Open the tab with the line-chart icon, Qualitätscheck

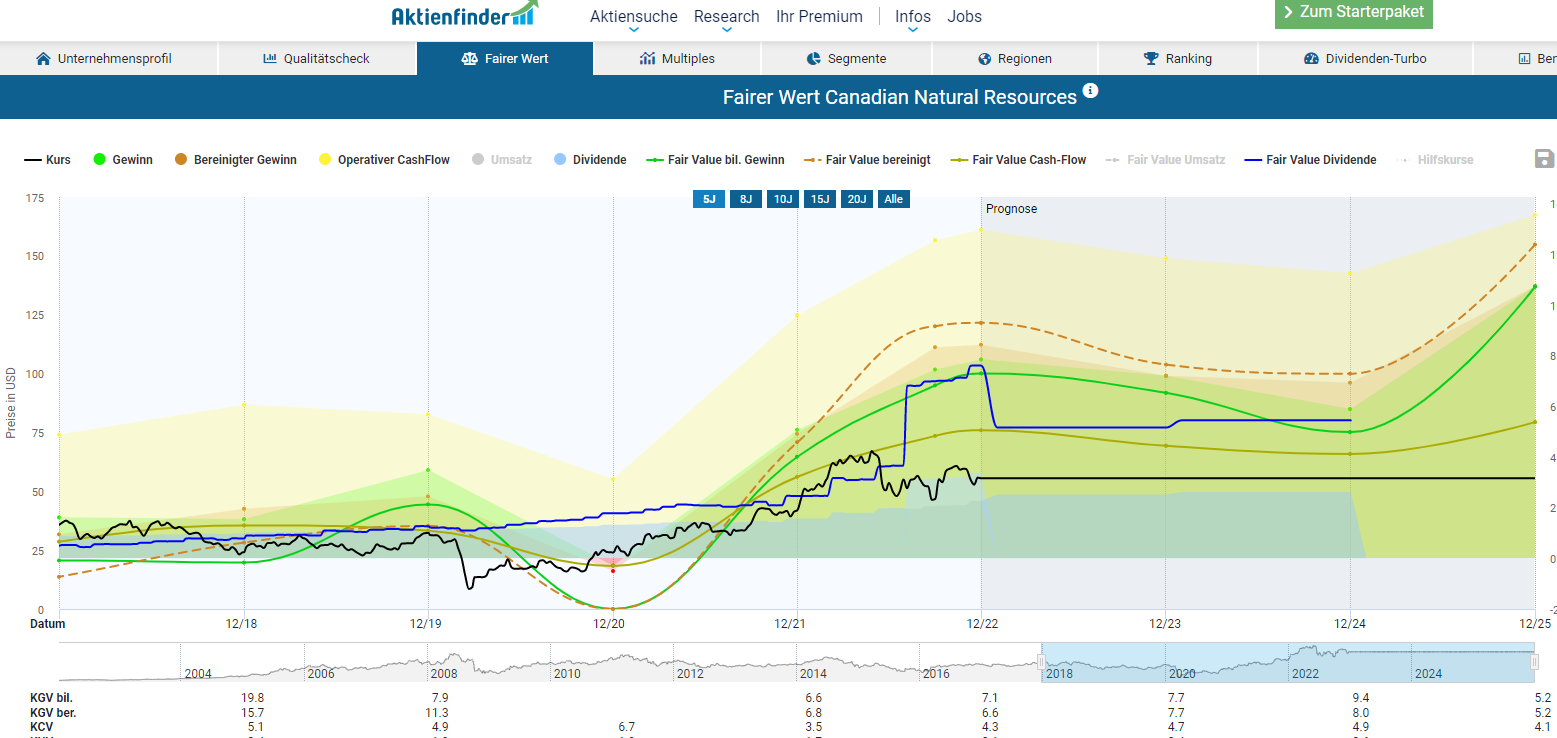point(317,58)
